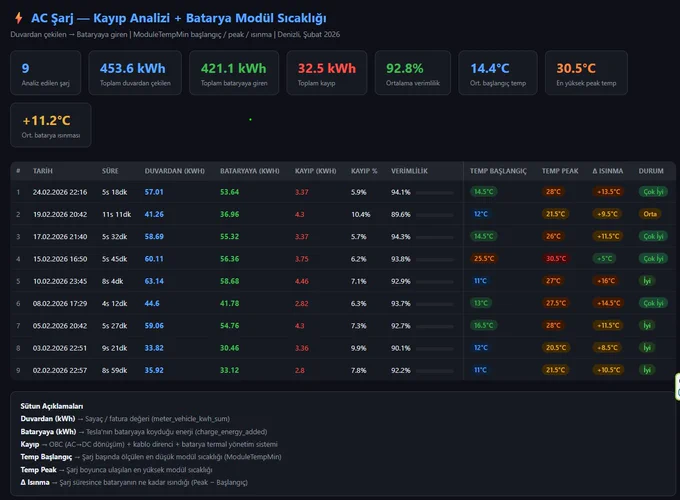Select the date '10.02.2026 23:45'
This screenshot has width=680, height=500.
pyautogui.click(x=60, y=281)
